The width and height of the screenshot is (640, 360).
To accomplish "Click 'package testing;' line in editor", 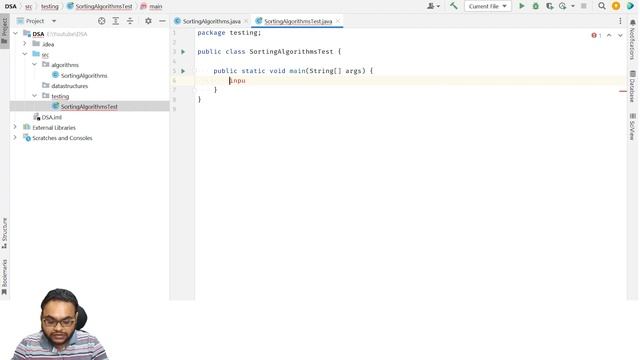I will click(229, 33).
